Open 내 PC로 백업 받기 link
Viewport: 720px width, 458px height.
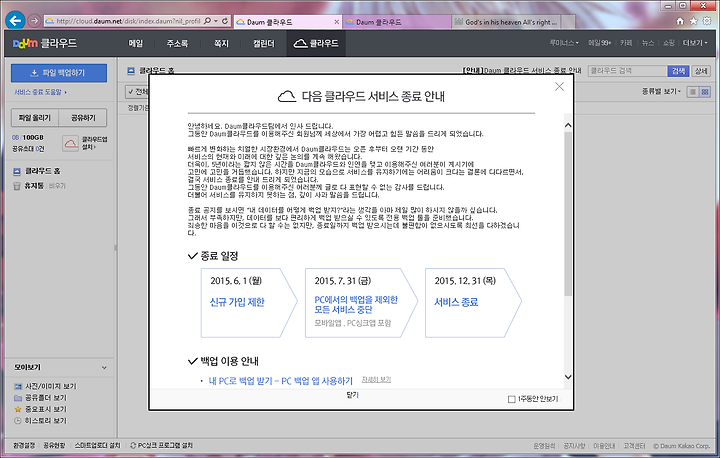point(281,381)
